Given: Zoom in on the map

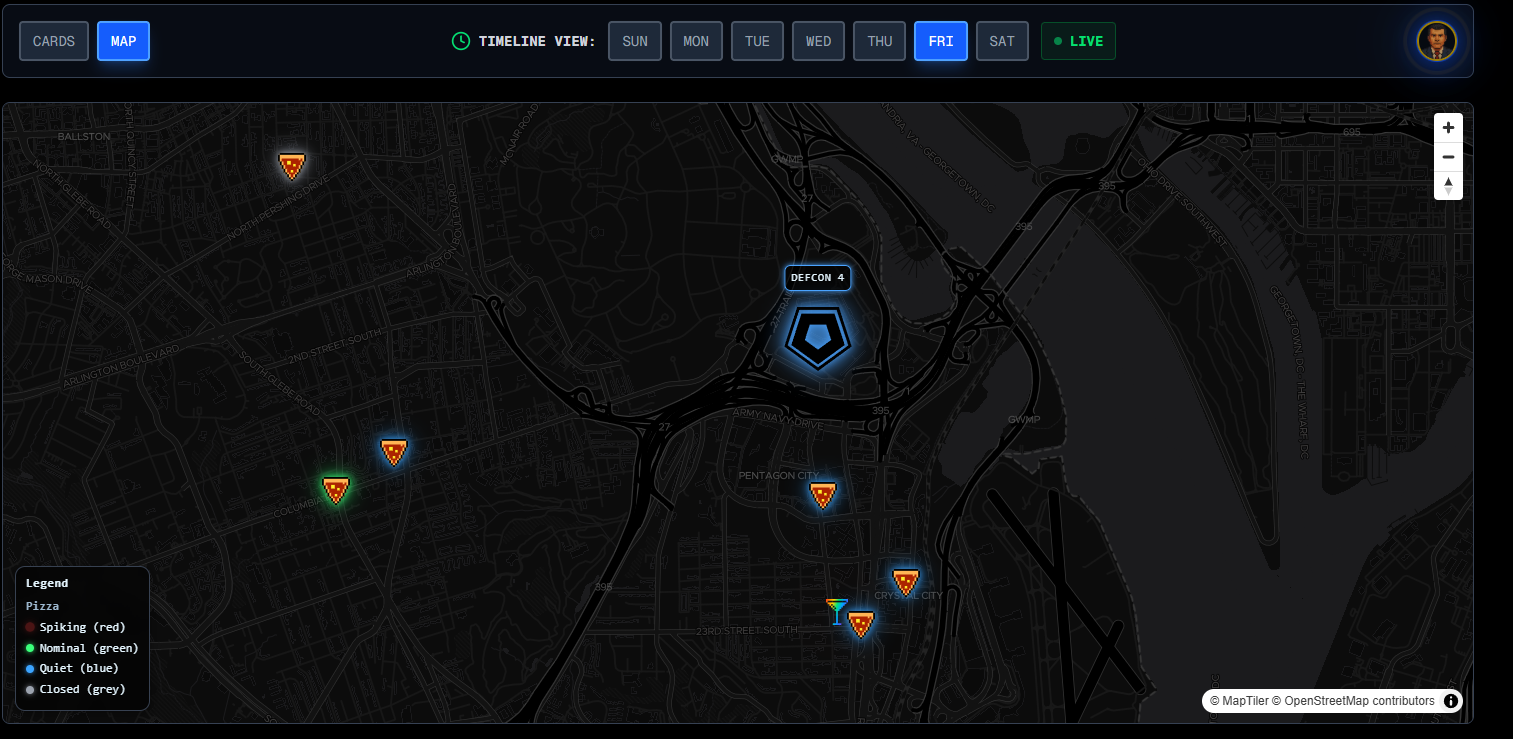Looking at the screenshot, I should pos(1448,128).
